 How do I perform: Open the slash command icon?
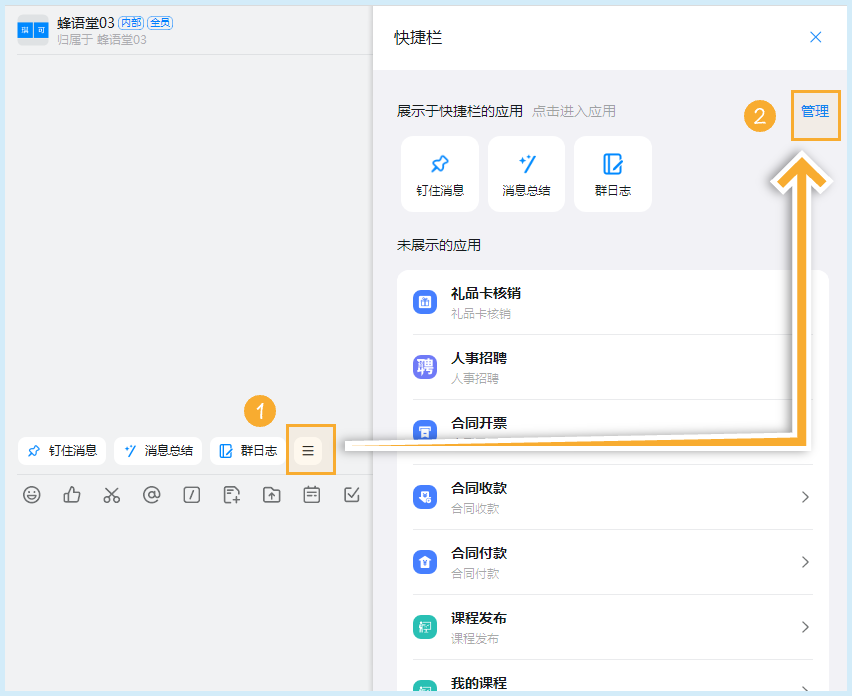pyautogui.click(x=192, y=494)
